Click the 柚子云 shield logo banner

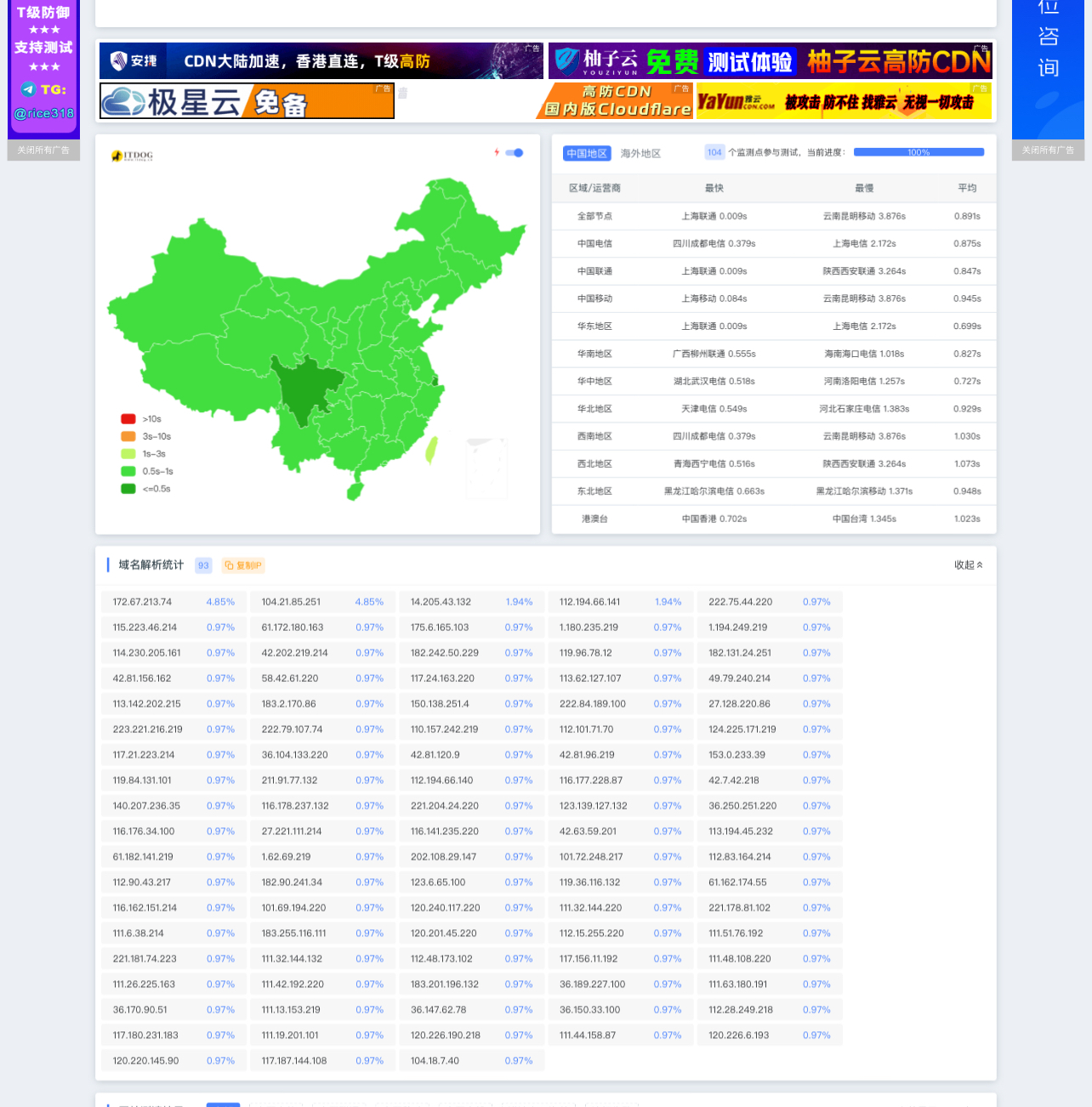coord(771,61)
